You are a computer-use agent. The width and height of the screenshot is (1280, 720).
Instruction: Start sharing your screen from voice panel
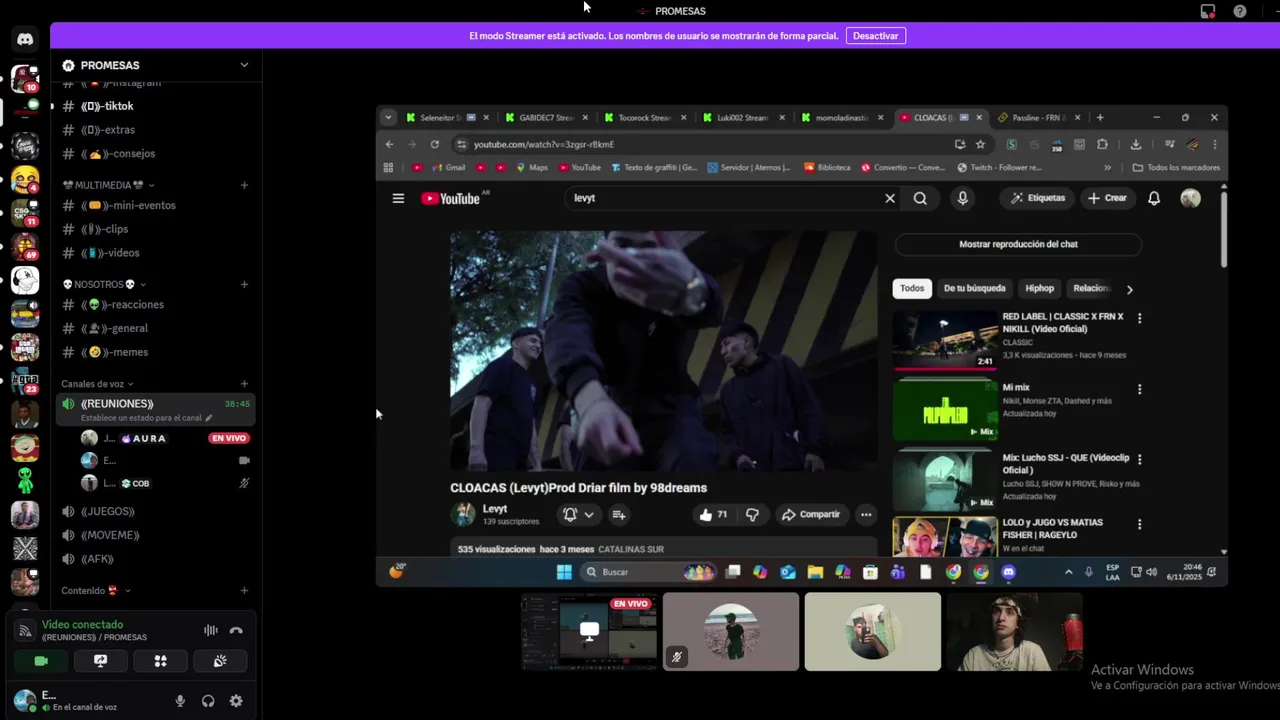pyautogui.click(x=100, y=661)
